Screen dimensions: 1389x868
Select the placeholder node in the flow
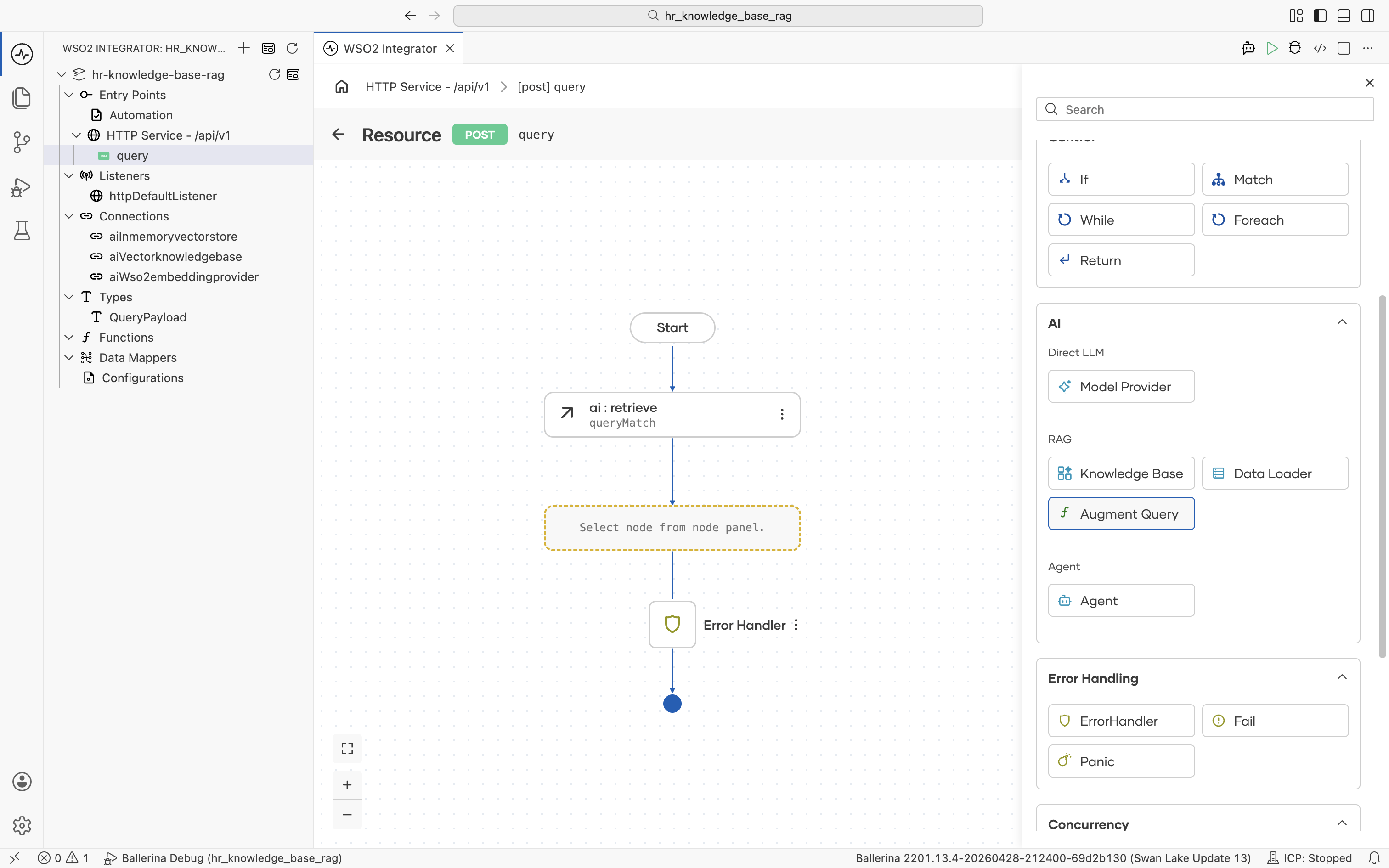click(x=672, y=528)
